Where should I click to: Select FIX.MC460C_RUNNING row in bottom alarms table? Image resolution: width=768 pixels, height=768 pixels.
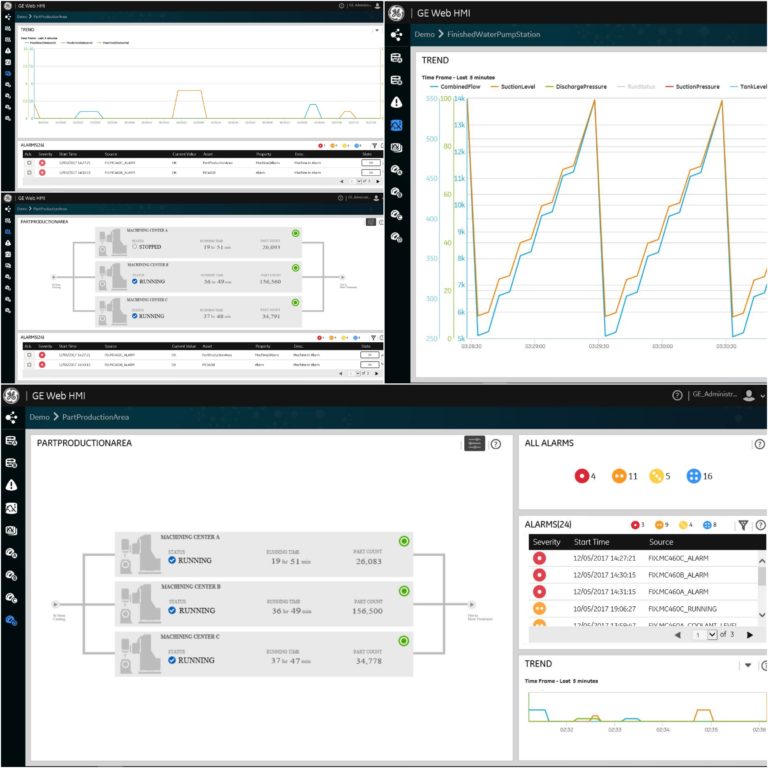tap(643, 609)
